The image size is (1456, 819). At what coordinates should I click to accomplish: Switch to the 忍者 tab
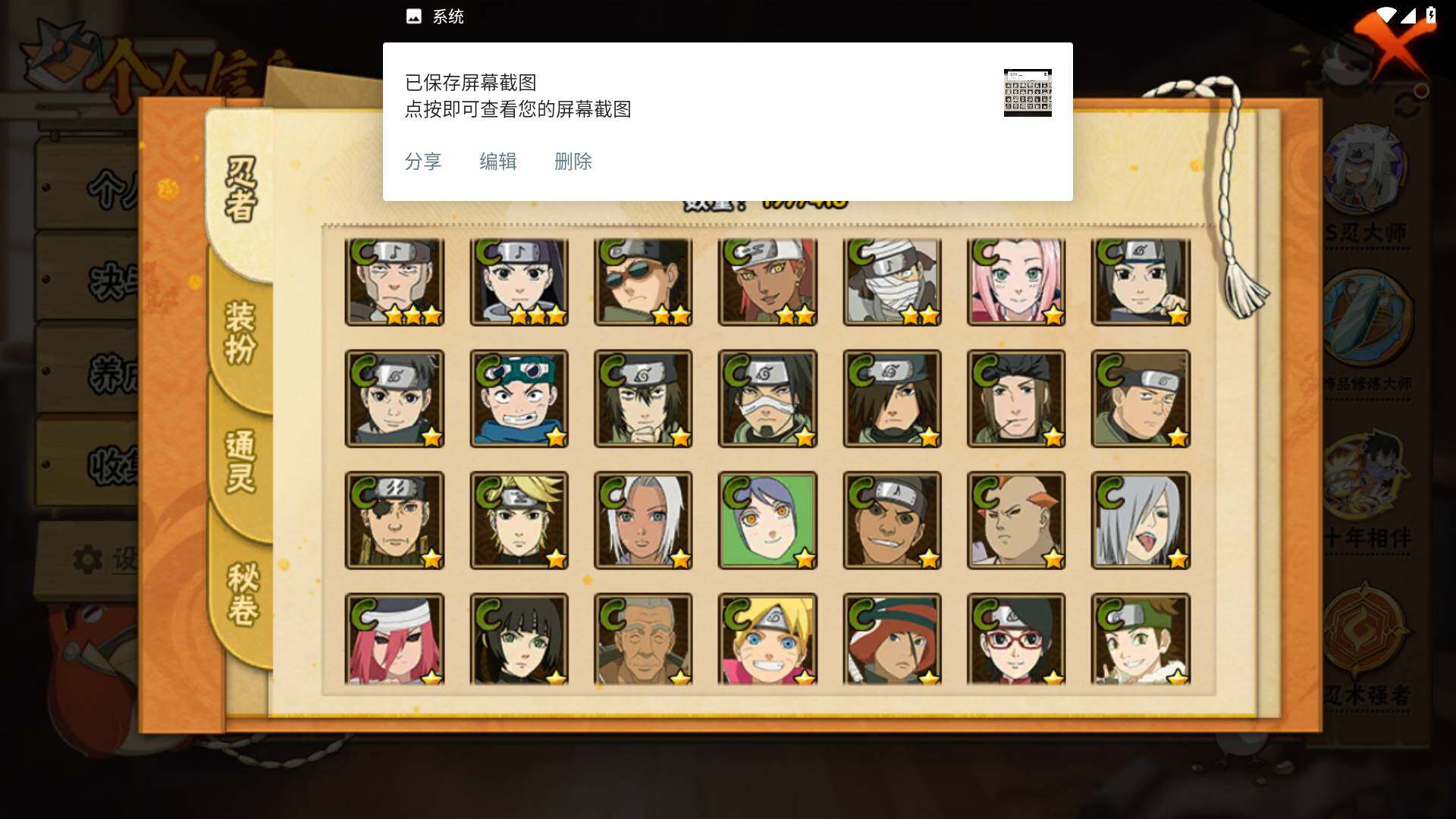pos(241,190)
